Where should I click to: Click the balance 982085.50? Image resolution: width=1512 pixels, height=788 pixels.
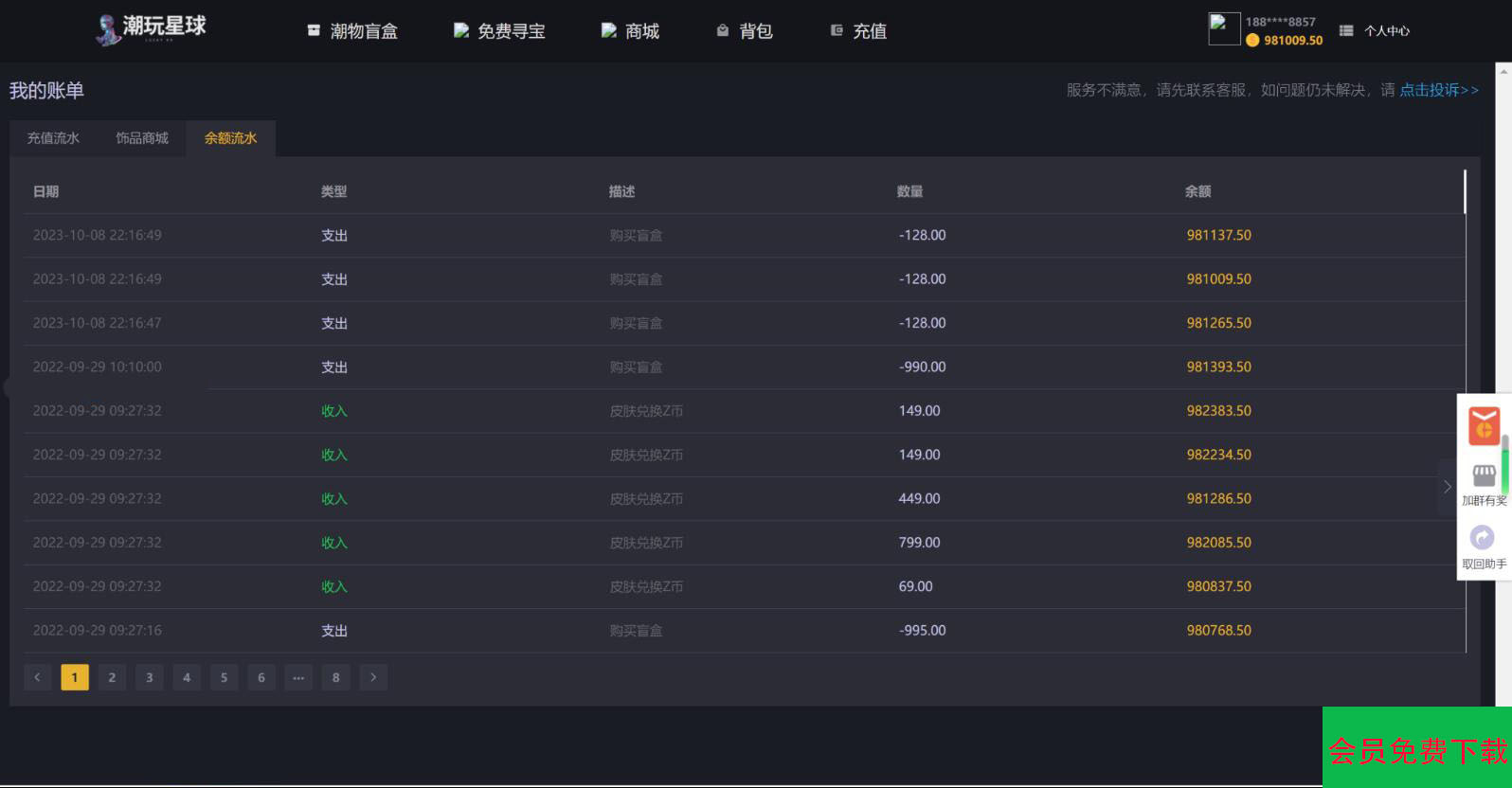(x=1218, y=543)
